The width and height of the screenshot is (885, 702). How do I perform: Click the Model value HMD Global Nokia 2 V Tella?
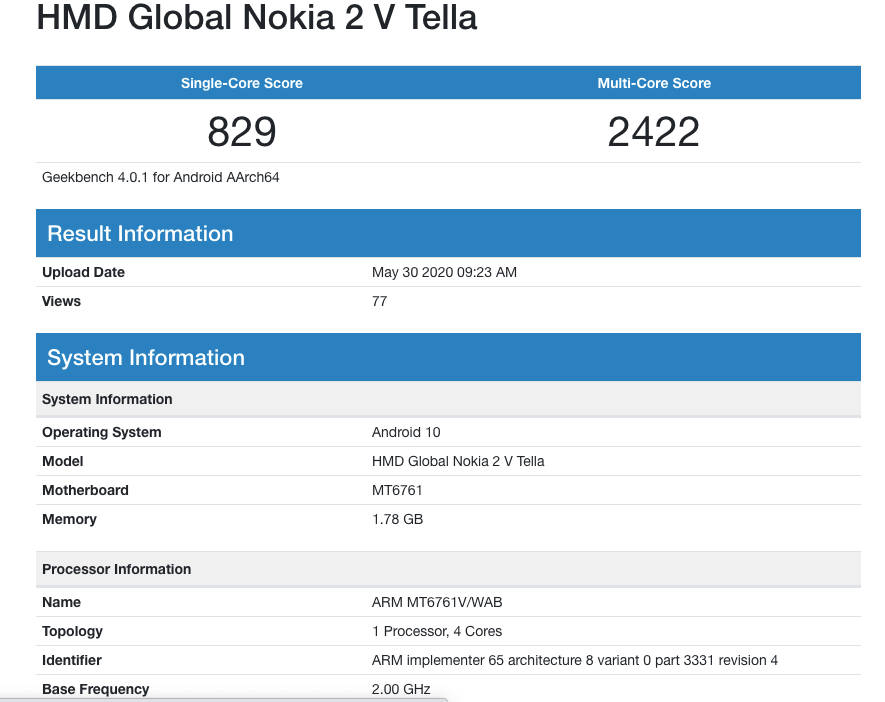click(458, 461)
